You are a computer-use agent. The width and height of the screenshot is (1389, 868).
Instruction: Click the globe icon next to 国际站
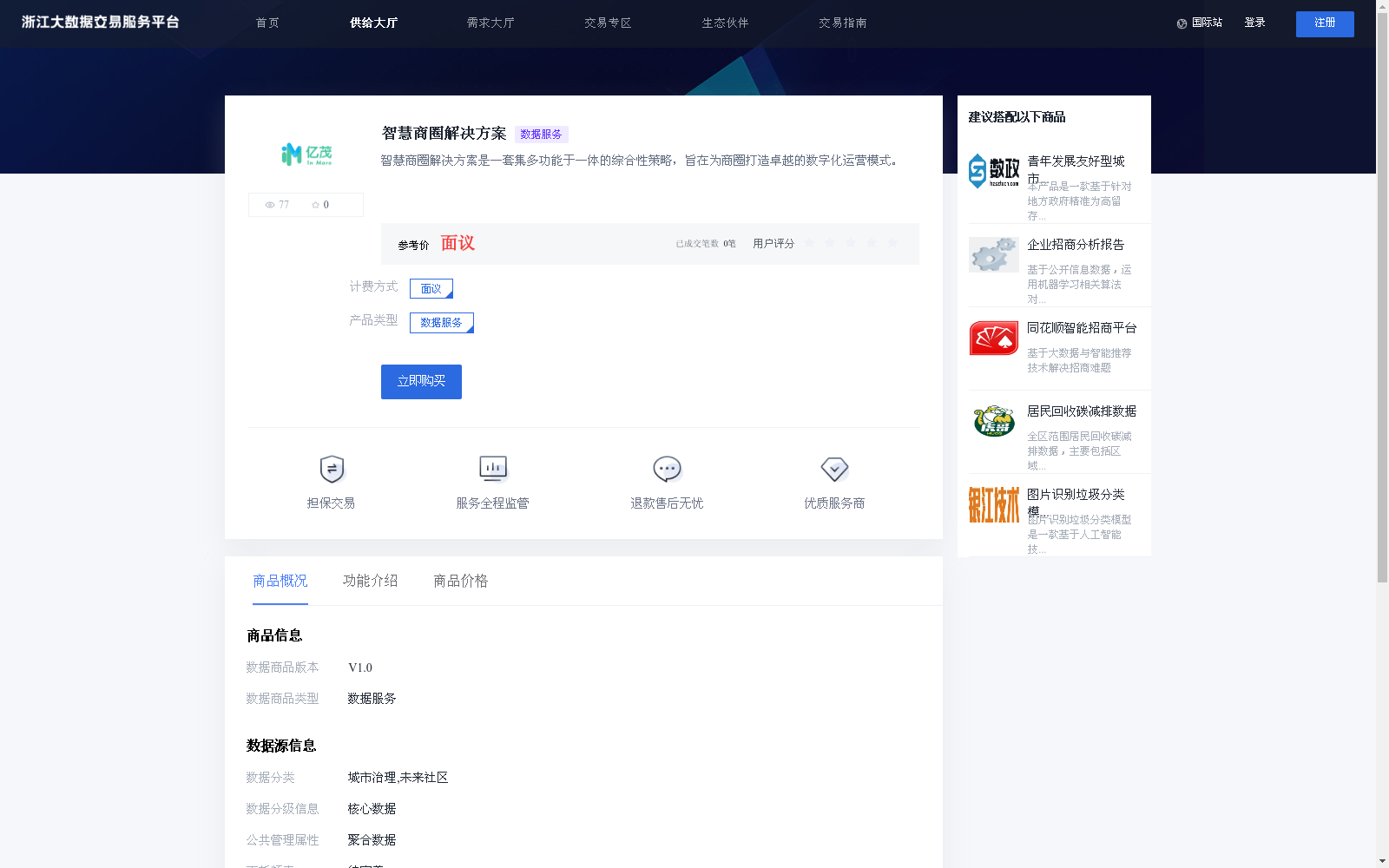pyautogui.click(x=1182, y=24)
